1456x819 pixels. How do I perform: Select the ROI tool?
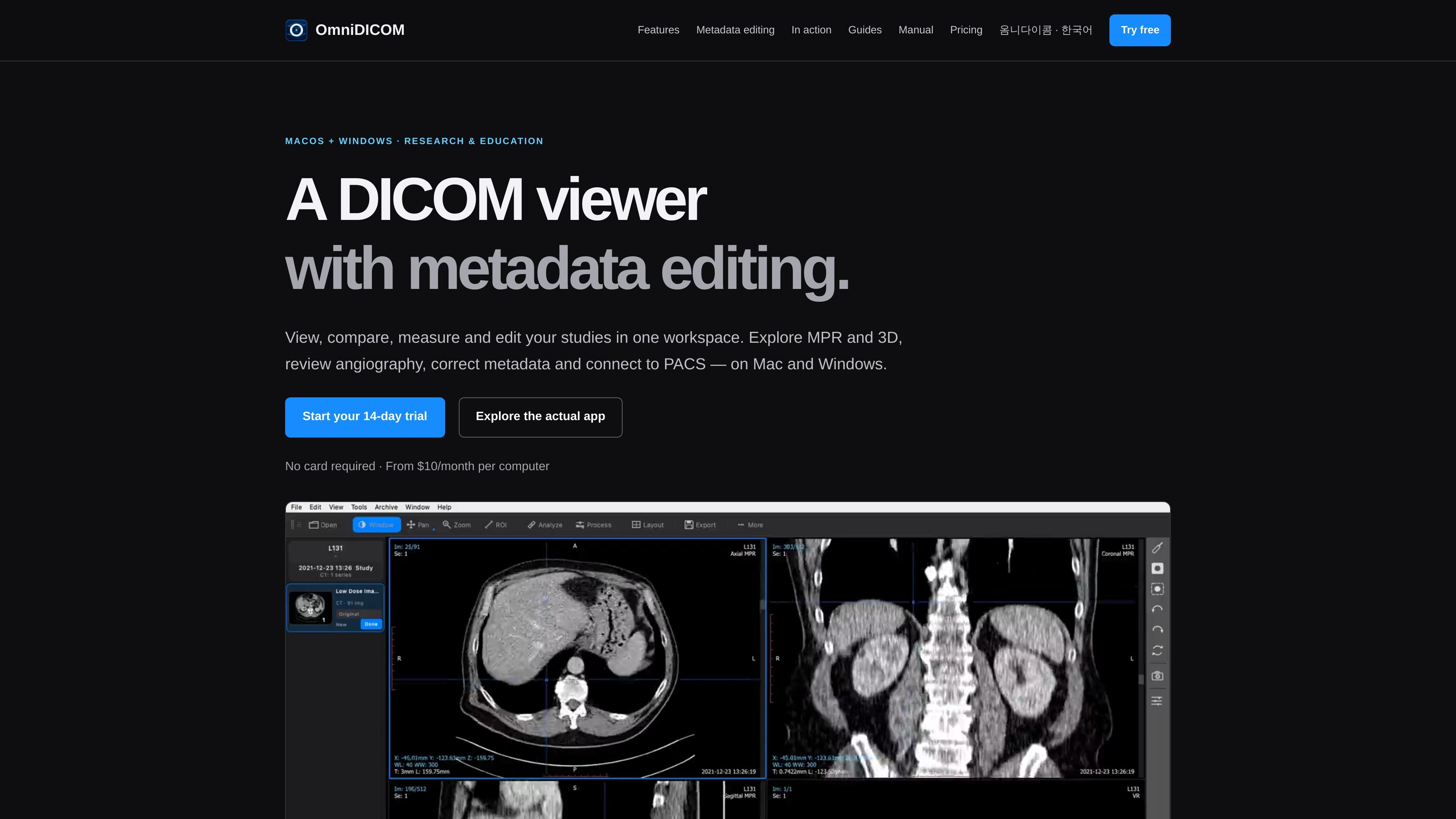tap(496, 524)
